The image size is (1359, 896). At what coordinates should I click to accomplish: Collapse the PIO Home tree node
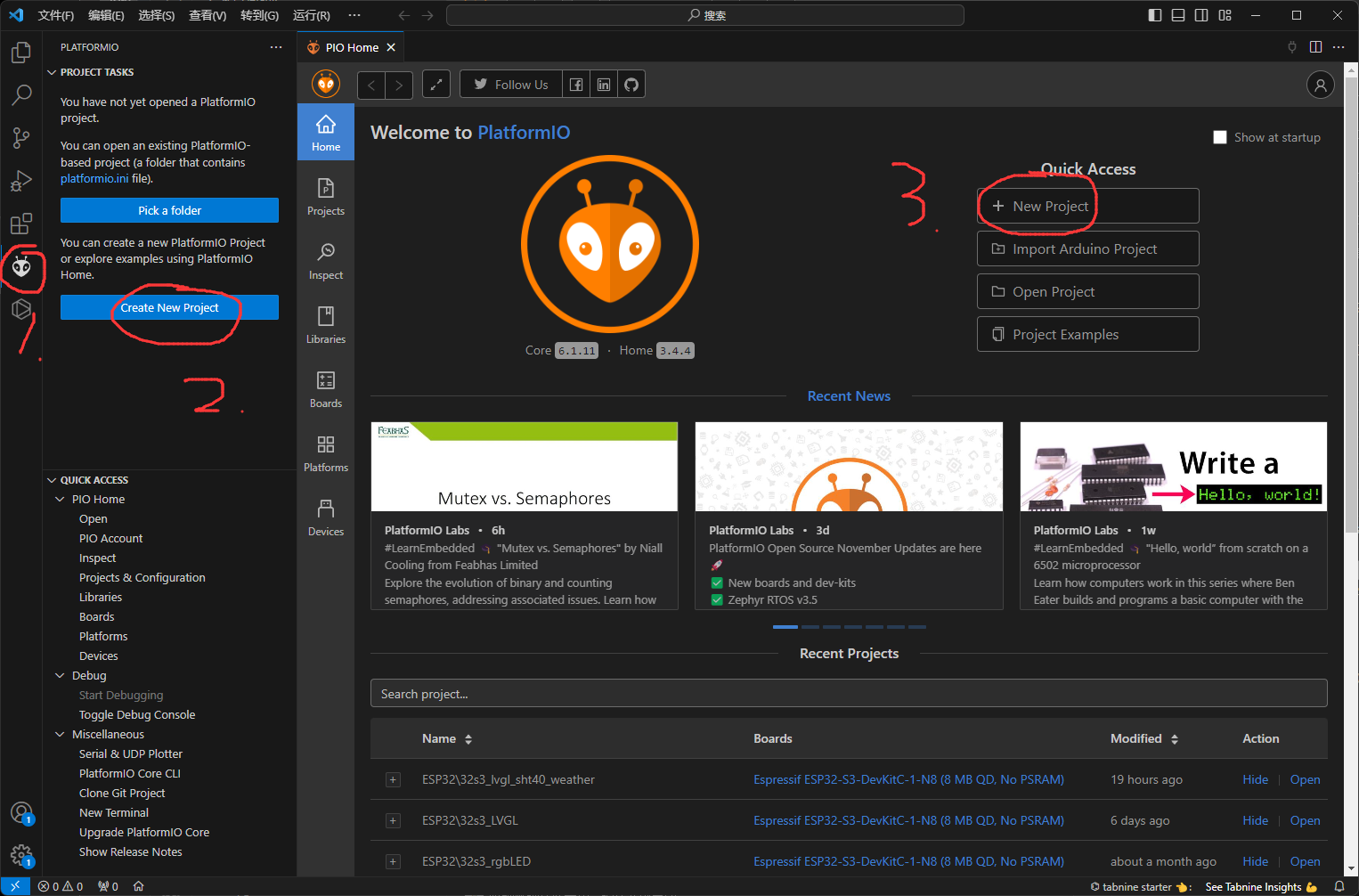coord(61,500)
